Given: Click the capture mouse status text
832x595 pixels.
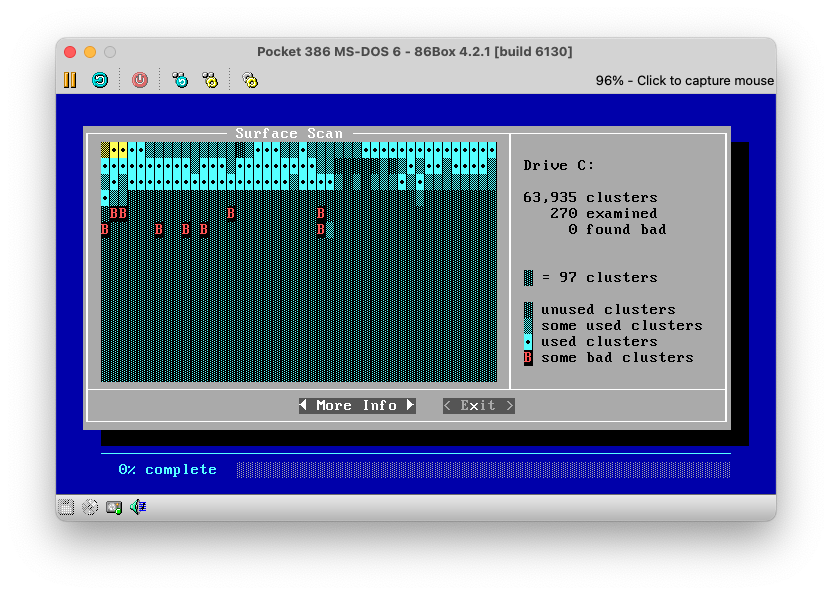Looking at the screenshot, I should click(x=684, y=80).
